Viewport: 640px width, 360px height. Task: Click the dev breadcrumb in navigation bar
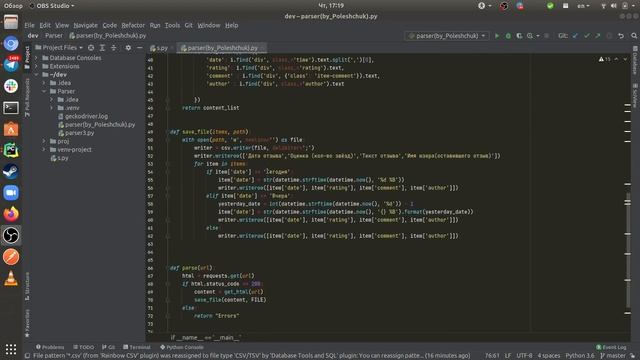pyautogui.click(x=33, y=36)
